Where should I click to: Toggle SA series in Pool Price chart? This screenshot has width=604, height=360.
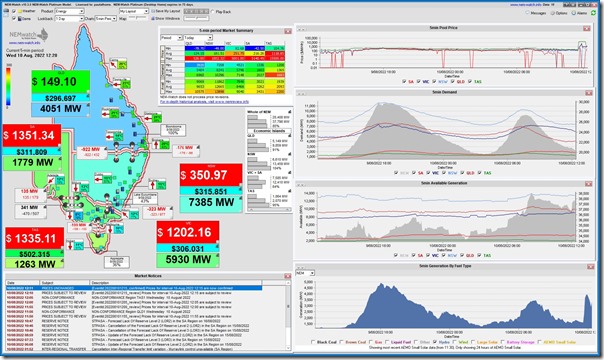(x=404, y=82)
